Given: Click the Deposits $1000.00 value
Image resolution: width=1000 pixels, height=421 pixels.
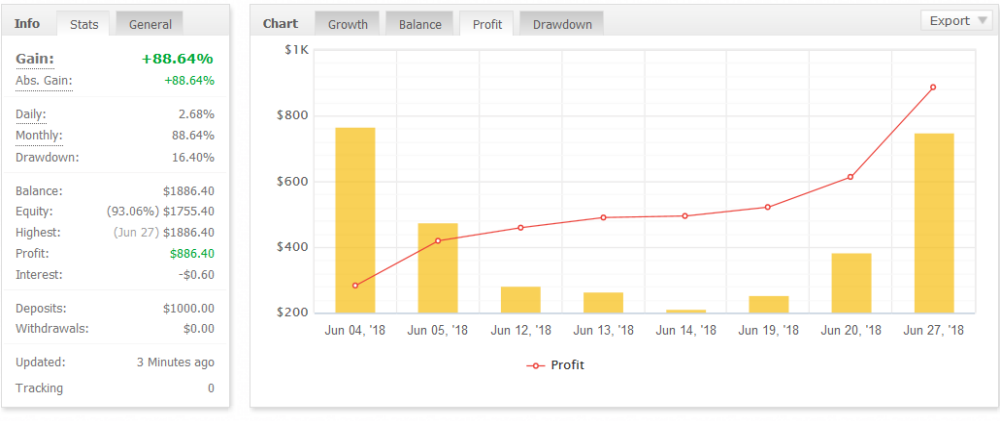Looking at the screenshot, I should click(189, 309).
